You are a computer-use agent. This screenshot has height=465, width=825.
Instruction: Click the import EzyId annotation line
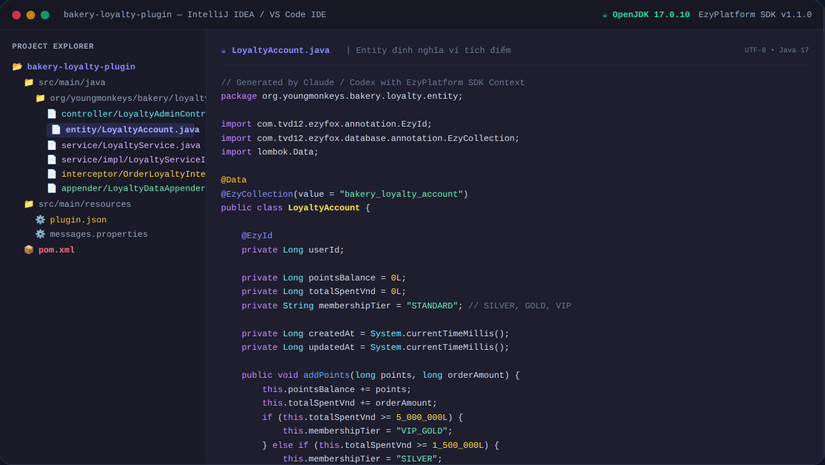point(326,124)
